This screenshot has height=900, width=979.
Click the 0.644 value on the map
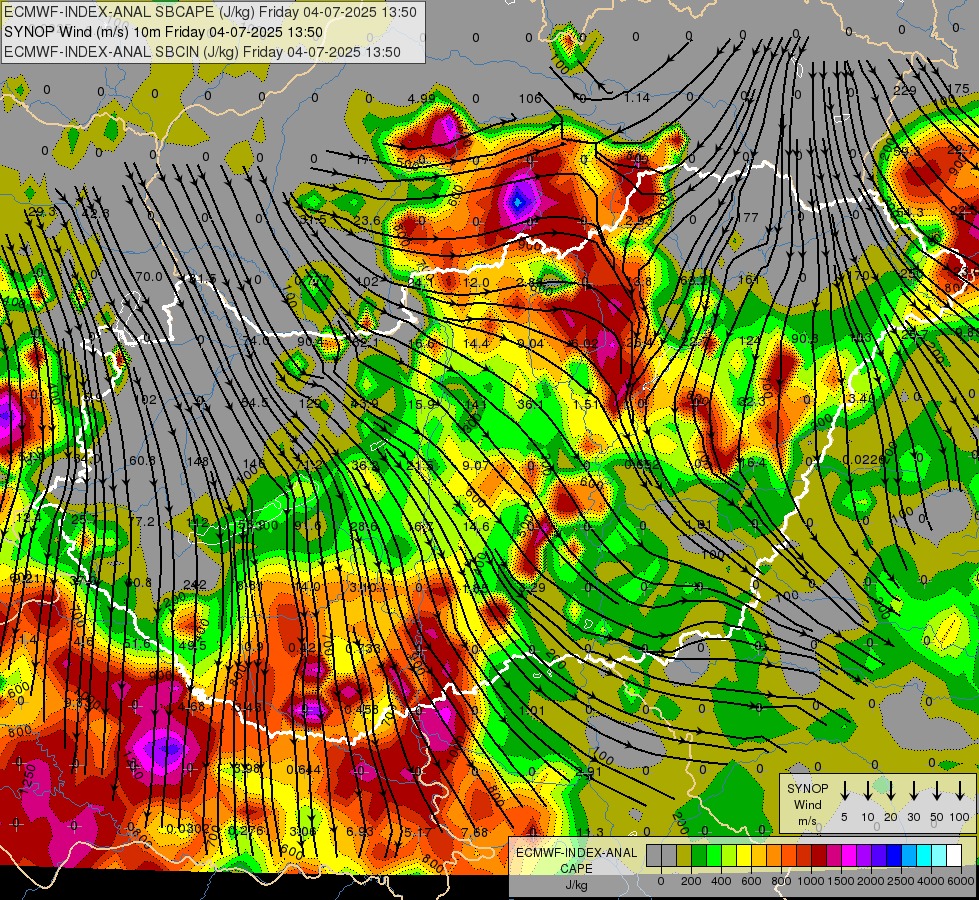tap(304, 769)
